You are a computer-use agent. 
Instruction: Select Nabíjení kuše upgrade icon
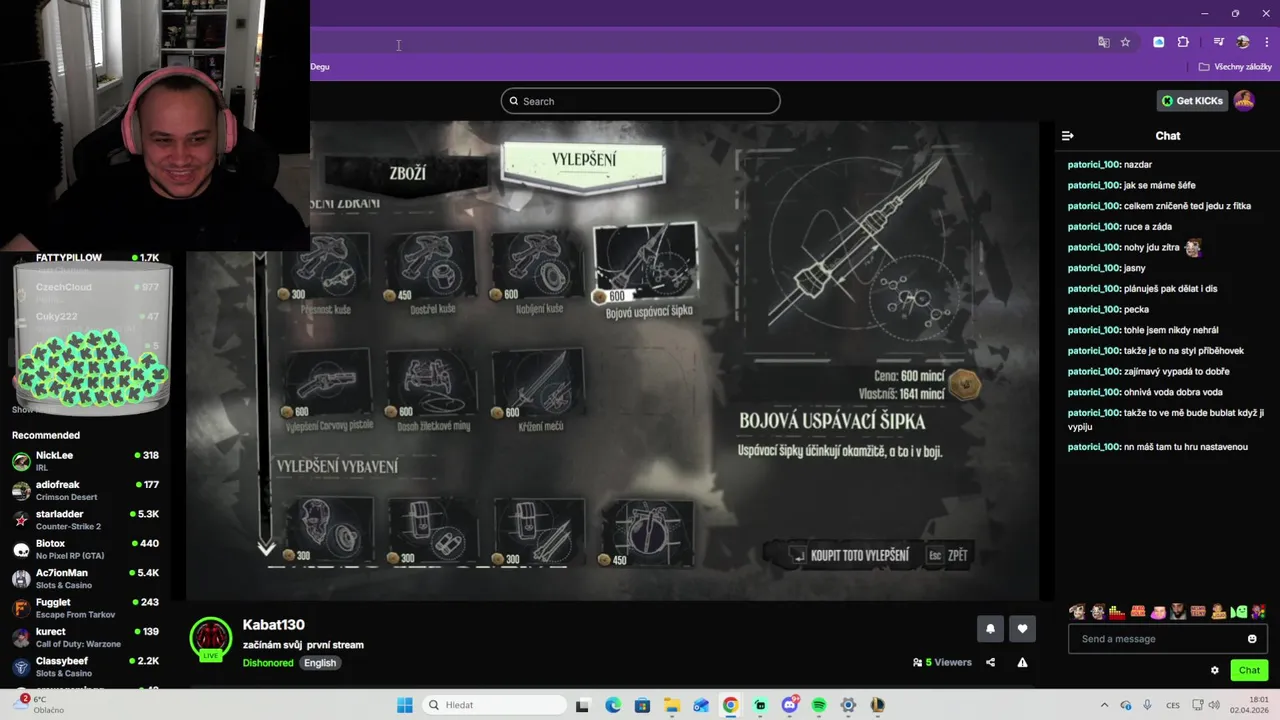pyautogui.click(x=538, y=264)
